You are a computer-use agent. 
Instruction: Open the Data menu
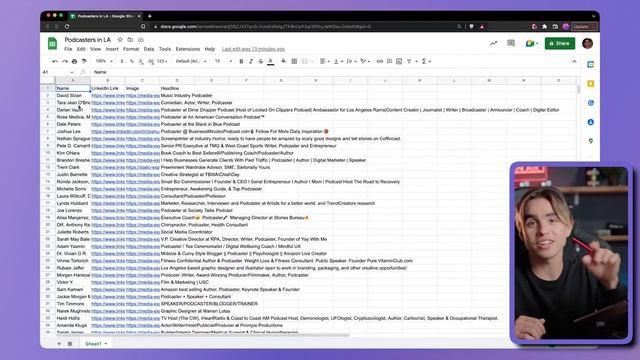[x=149, y=49]
